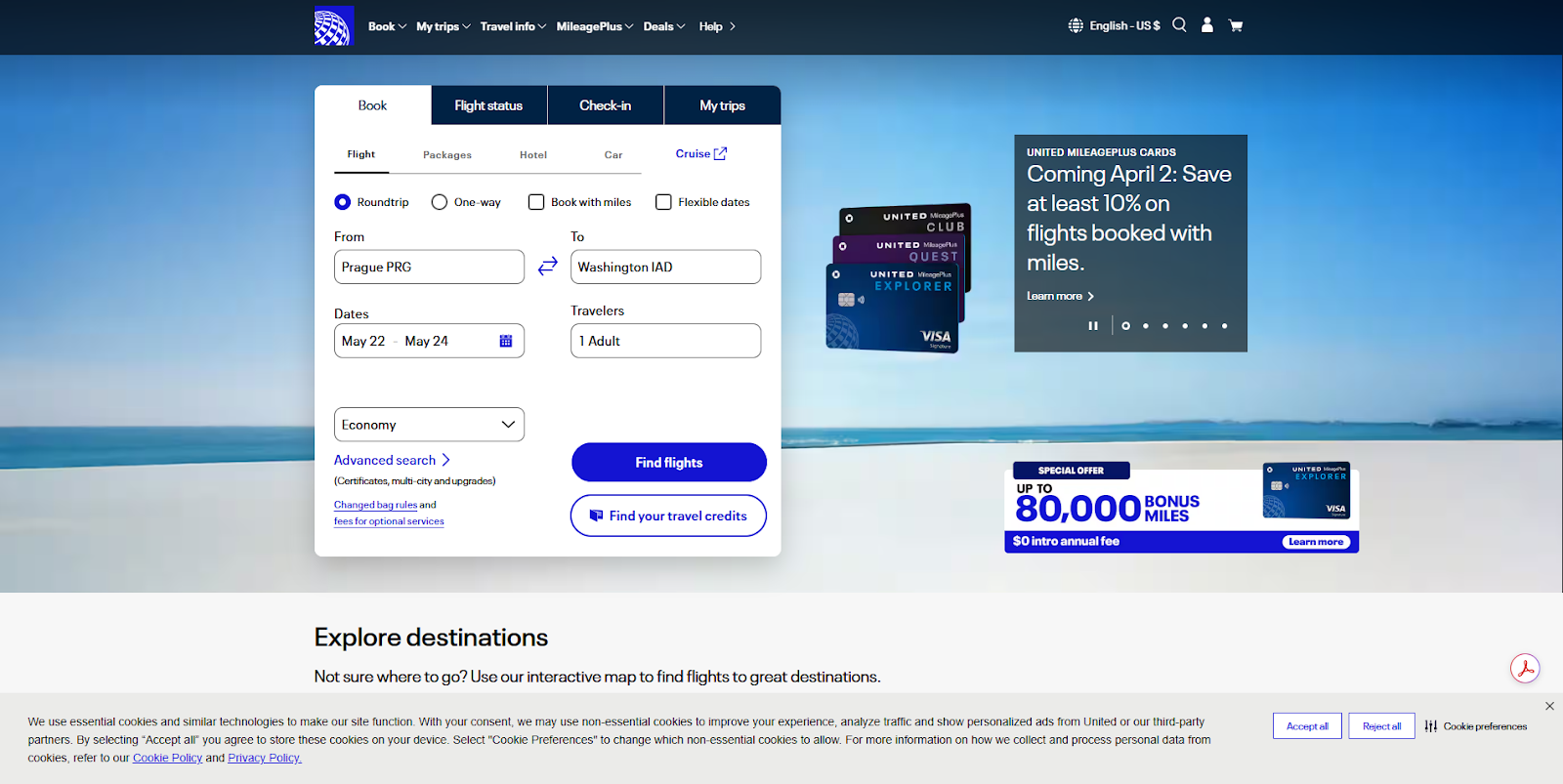
Task: Go to the last carousel slide dot
Action: click(1224, 326)
